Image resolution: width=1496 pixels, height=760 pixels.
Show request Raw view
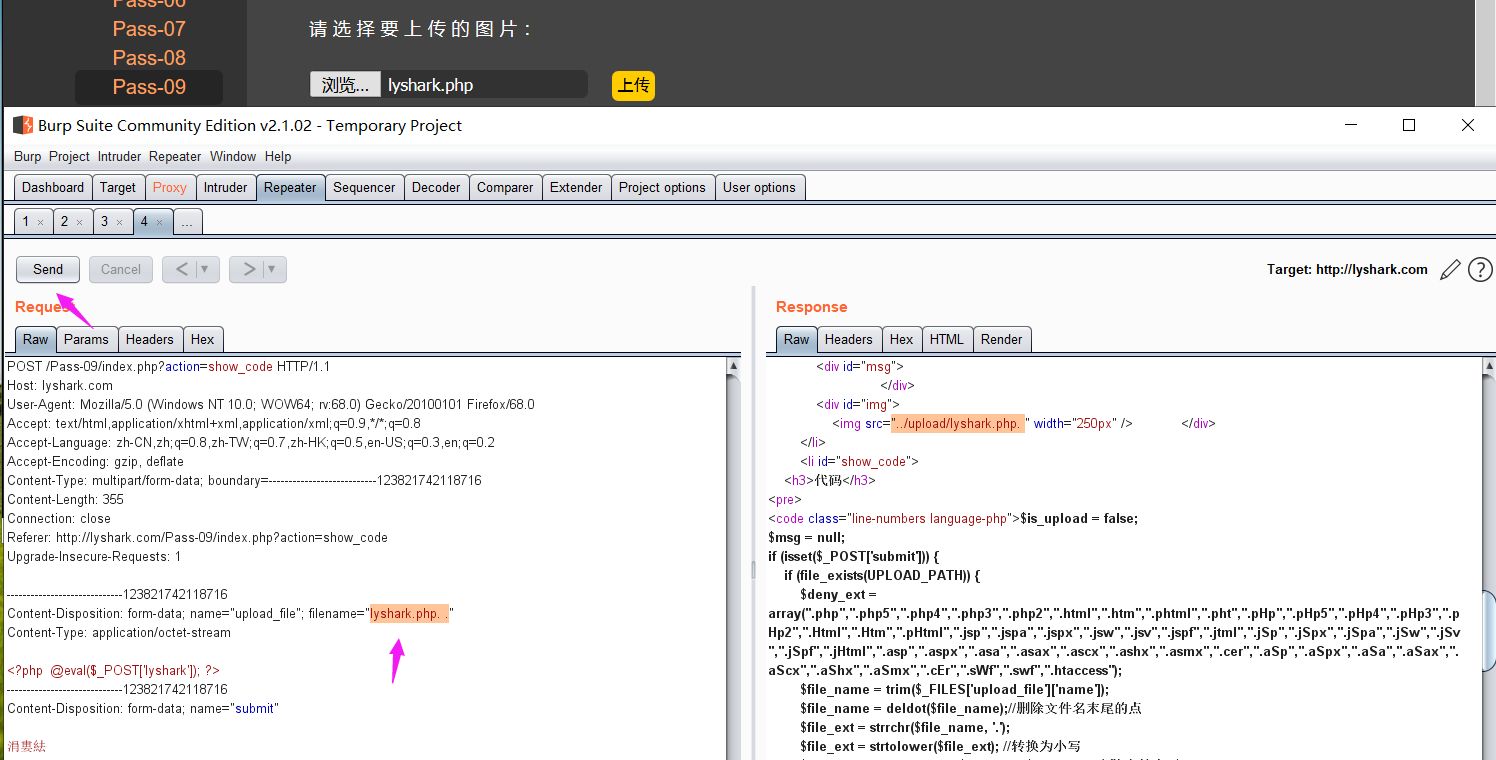[36, 339]
